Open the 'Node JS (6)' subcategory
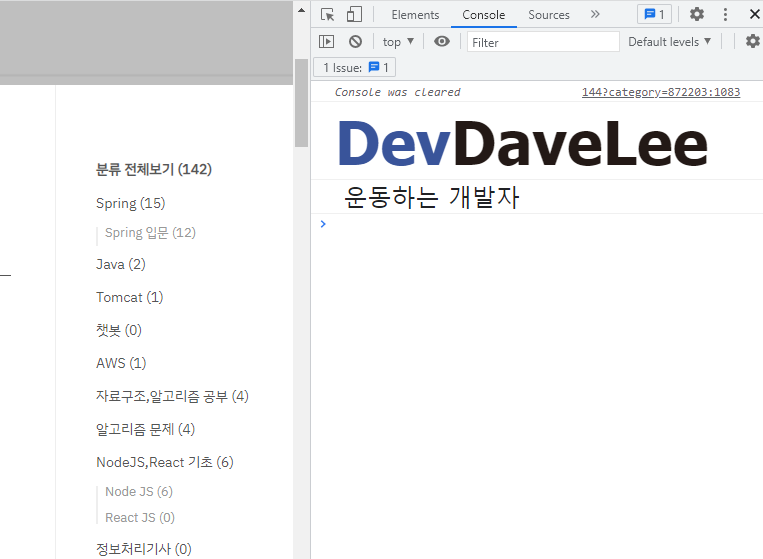 (x=139, y=491)
